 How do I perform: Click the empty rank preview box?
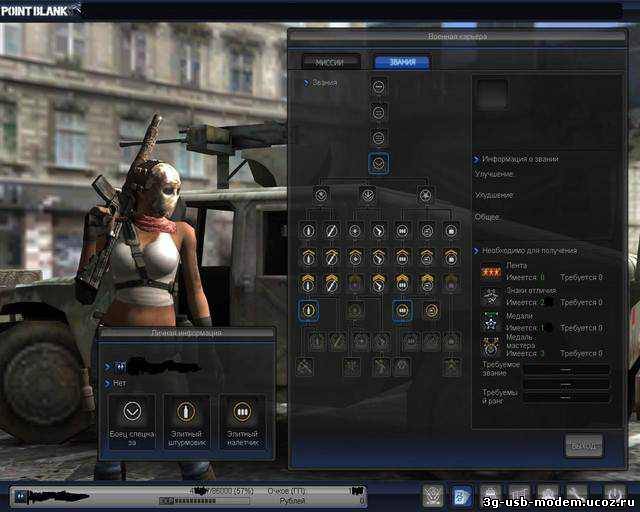492,94
